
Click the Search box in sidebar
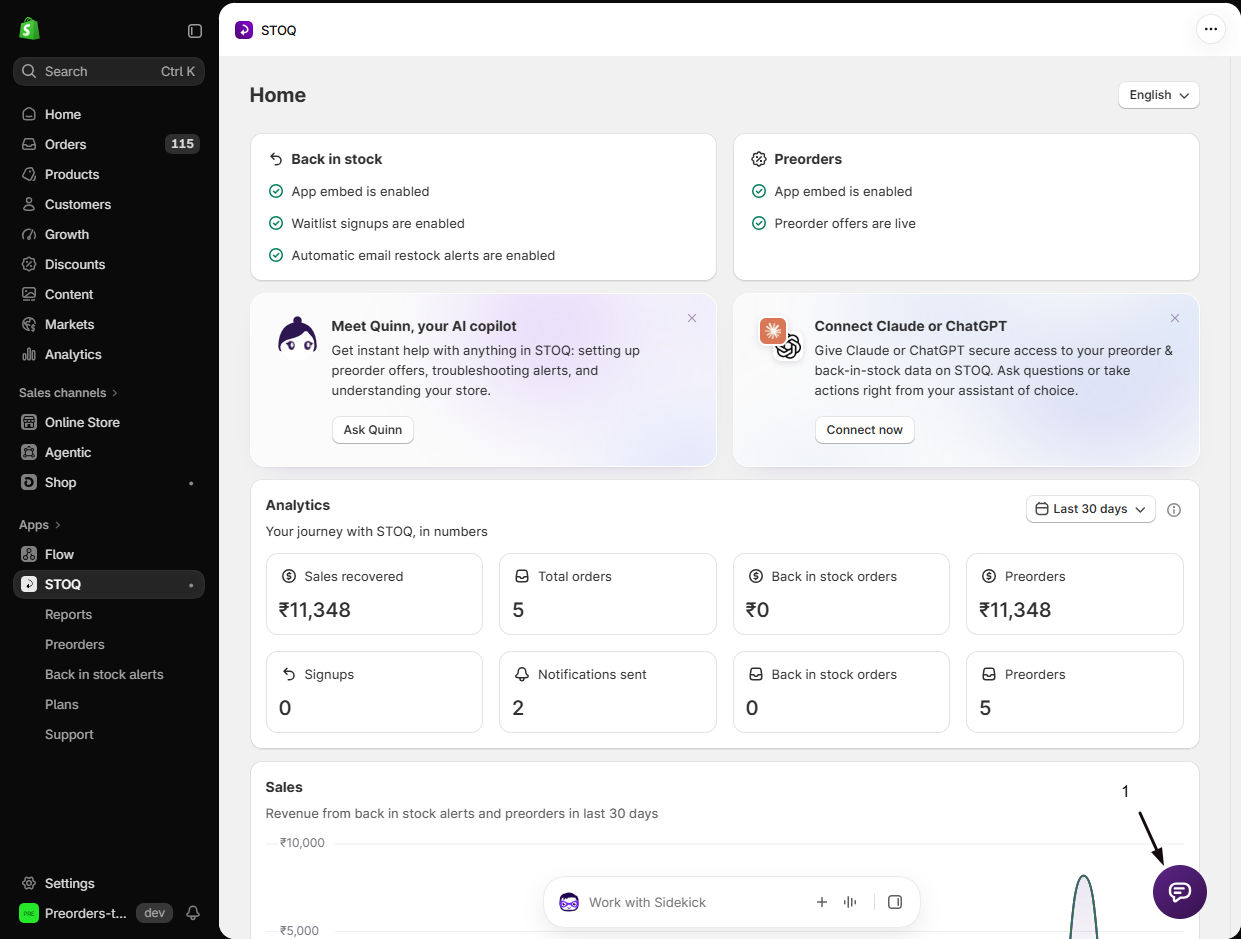pos(109,71)
